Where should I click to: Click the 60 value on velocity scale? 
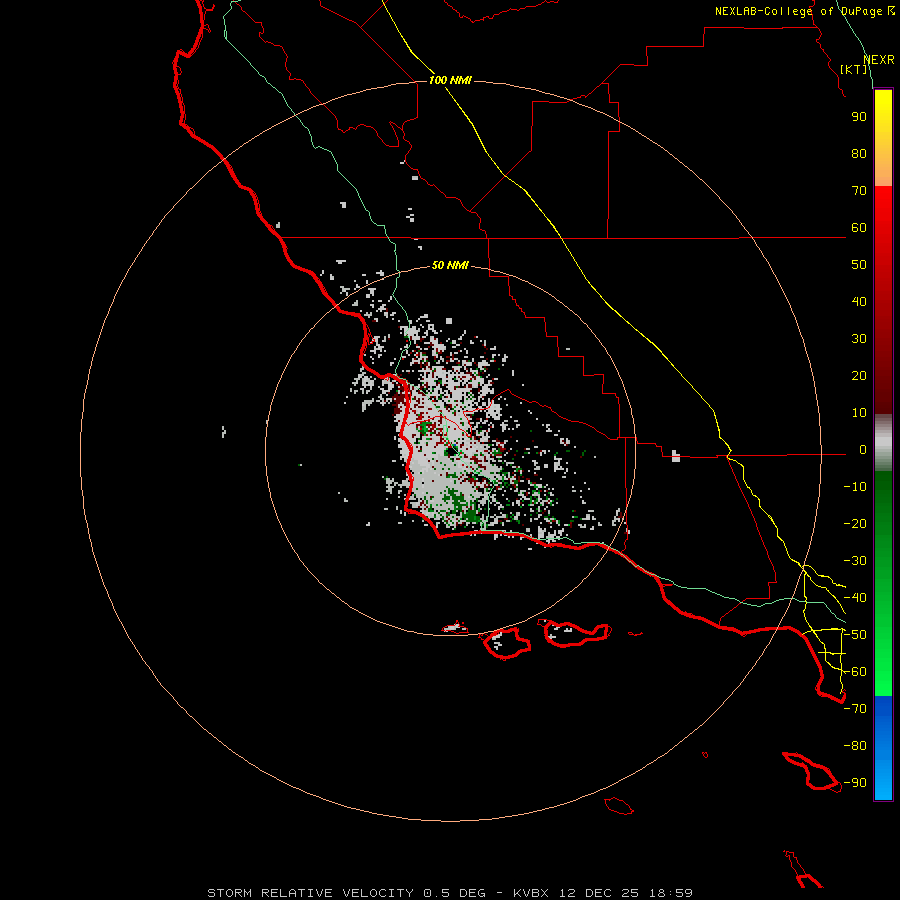pyautogui.click(x=859, y=227)
